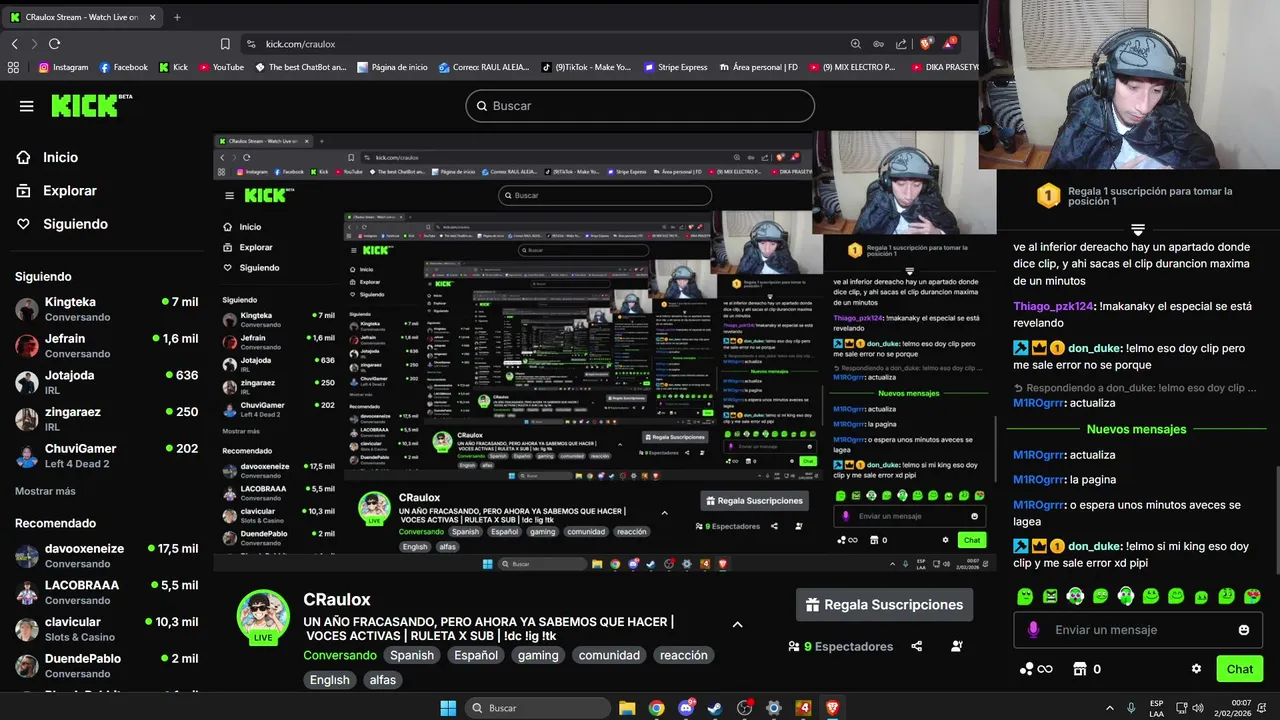Open the YouTube bookmark
Viewport: 1280px width, 720px height.
coord(221,67)
